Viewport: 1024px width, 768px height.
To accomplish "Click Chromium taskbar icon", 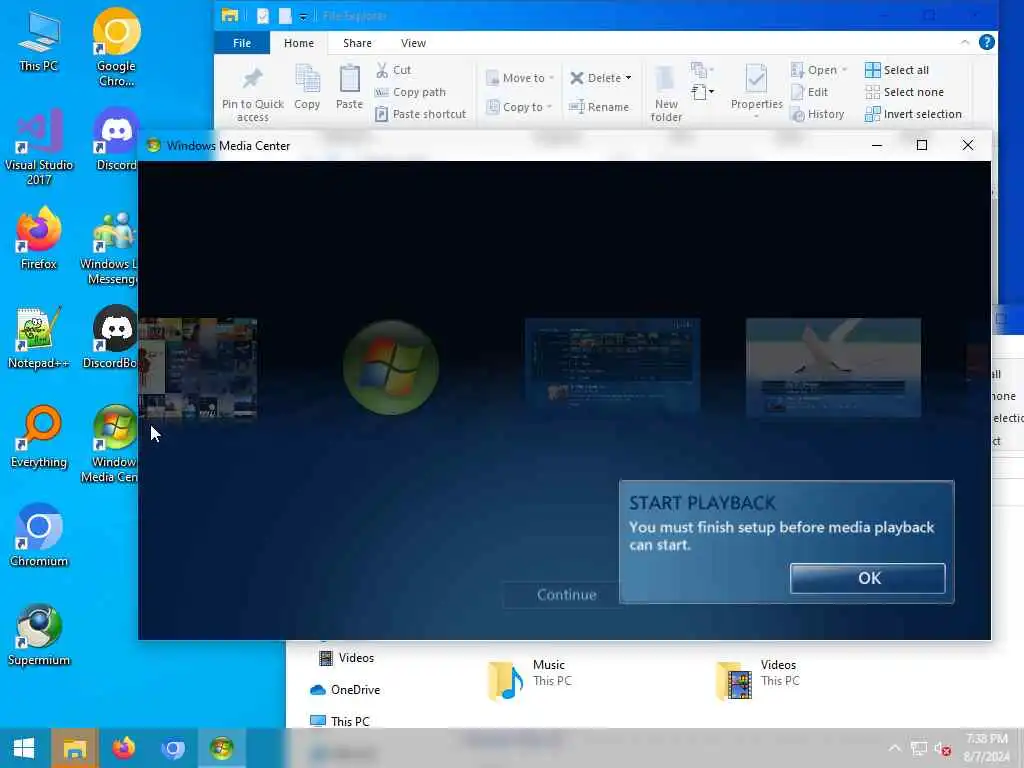I will pos(172,748).
